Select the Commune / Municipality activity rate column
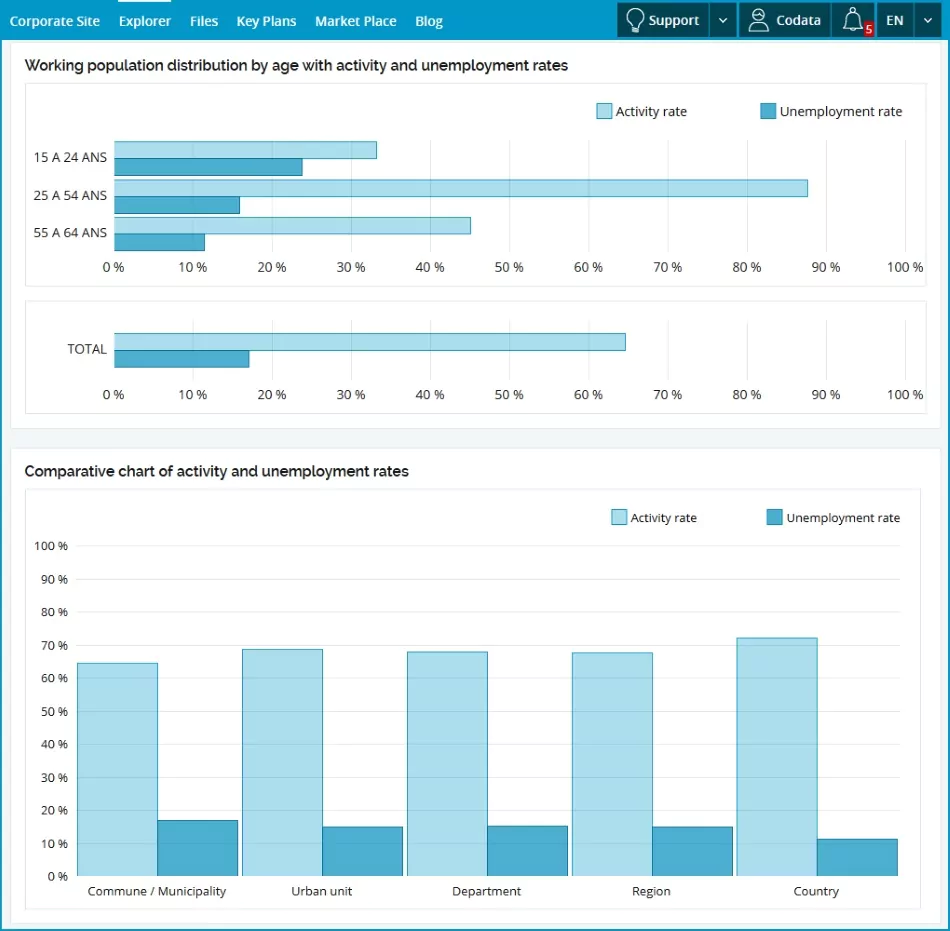Viewport: 950px width, 931px height. (118, 769)
